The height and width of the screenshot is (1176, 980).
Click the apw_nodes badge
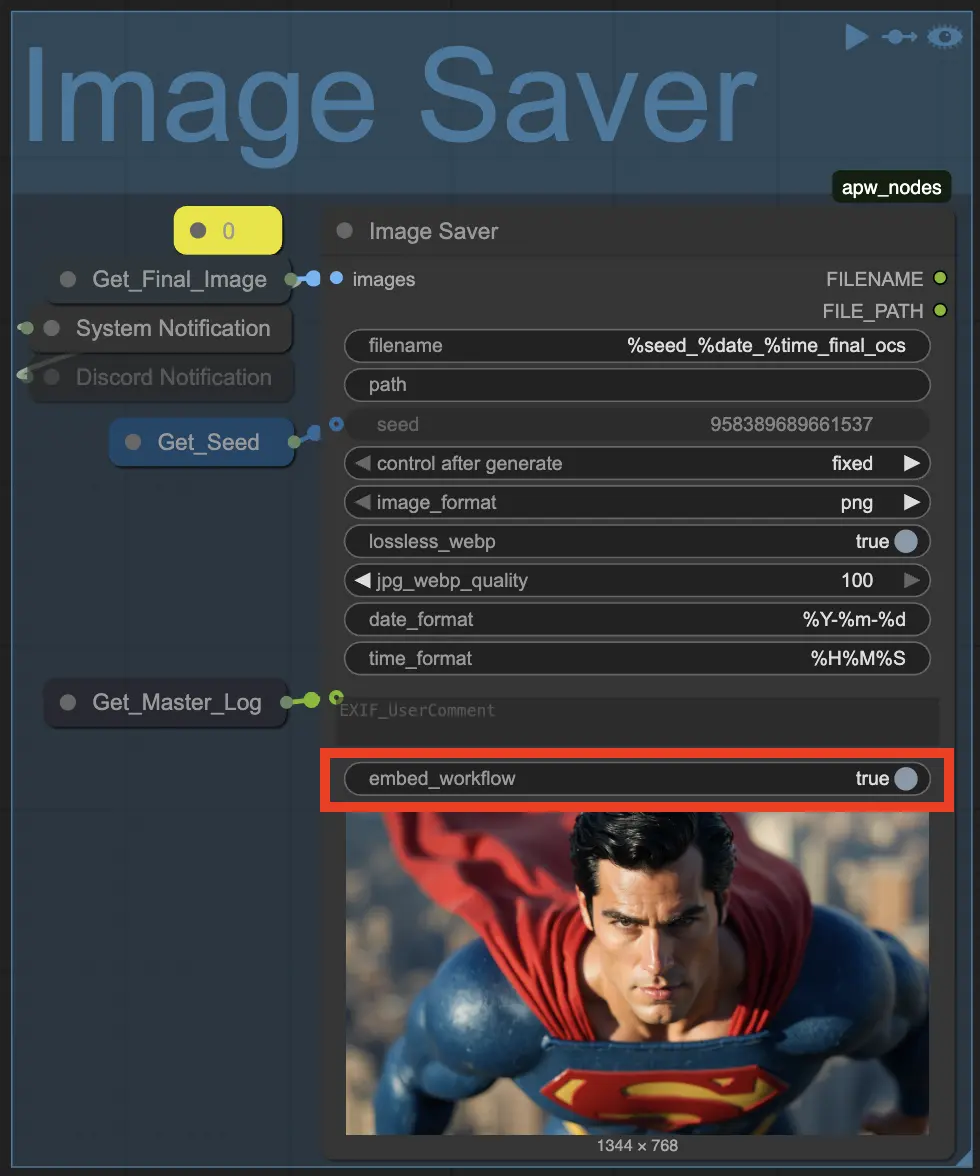pyautogui.click(x=891, y=187)
